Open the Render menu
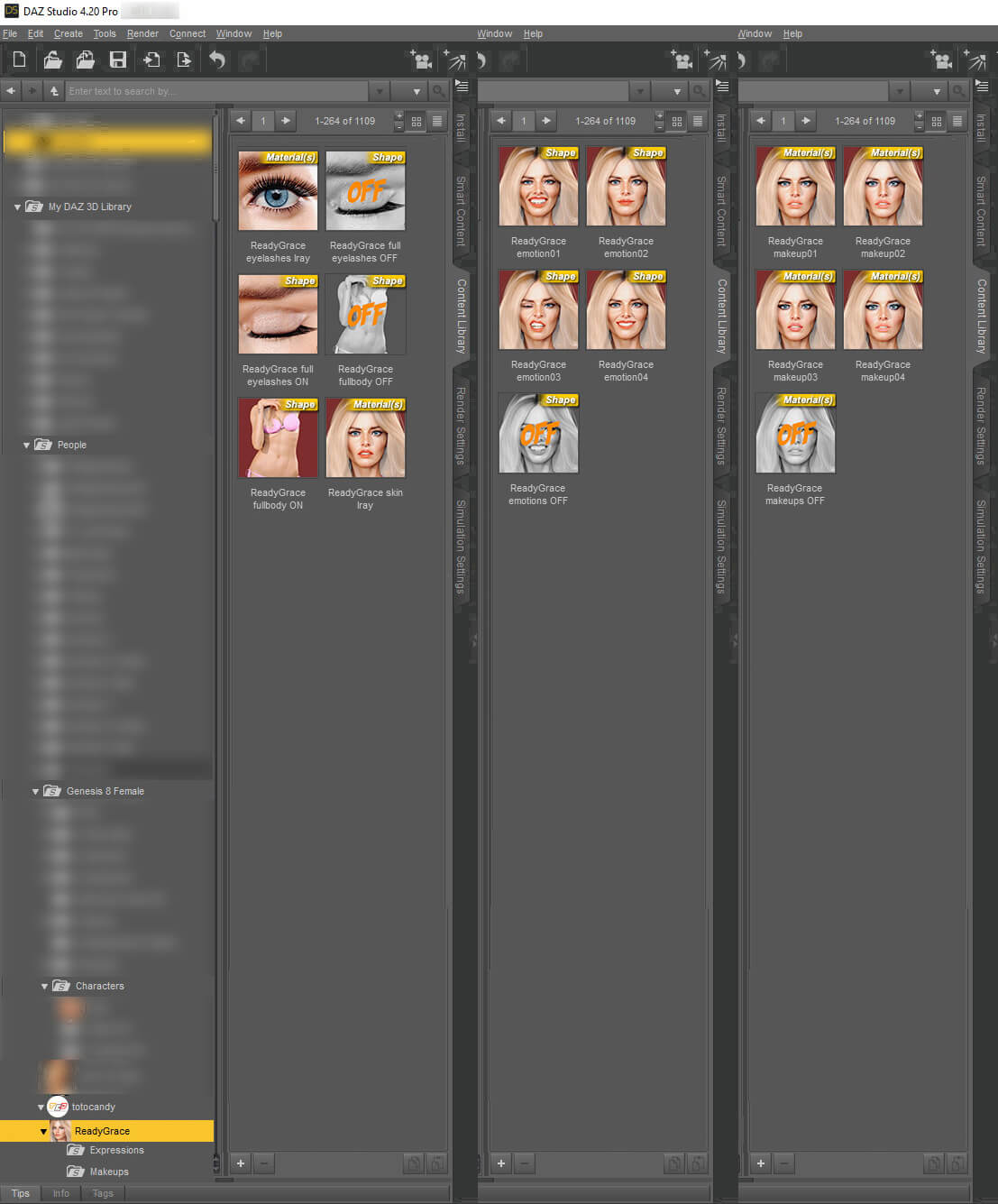998x1204 pixels. (x=142, y=33)
